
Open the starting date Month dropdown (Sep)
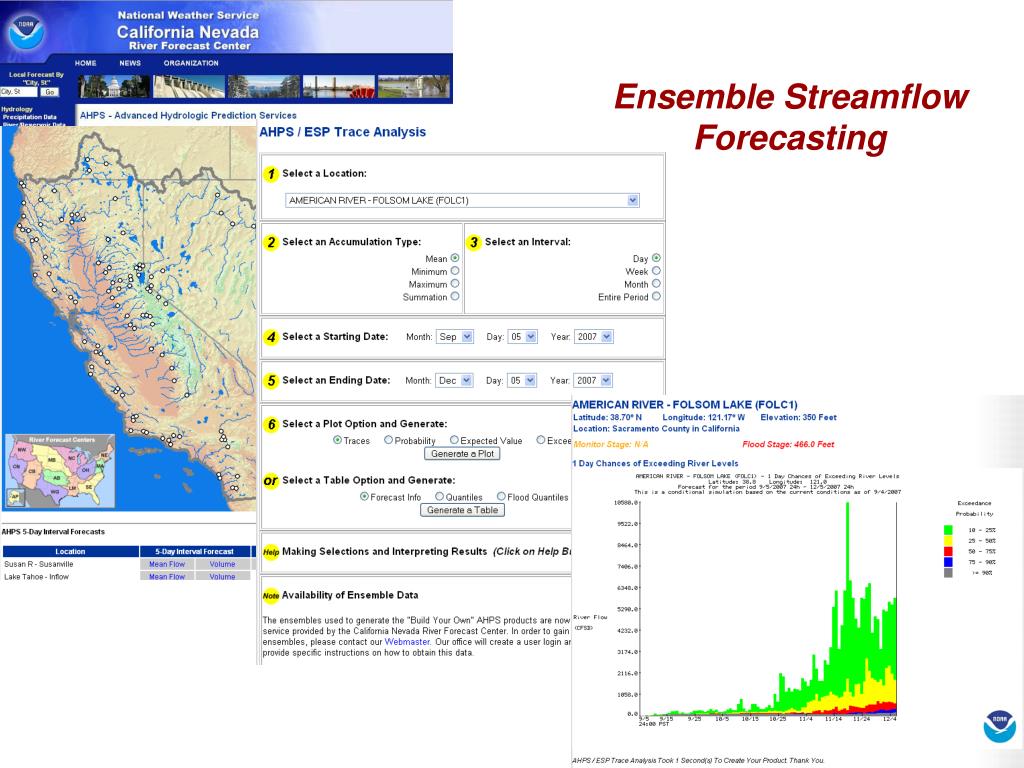click(x=455, y=337)
